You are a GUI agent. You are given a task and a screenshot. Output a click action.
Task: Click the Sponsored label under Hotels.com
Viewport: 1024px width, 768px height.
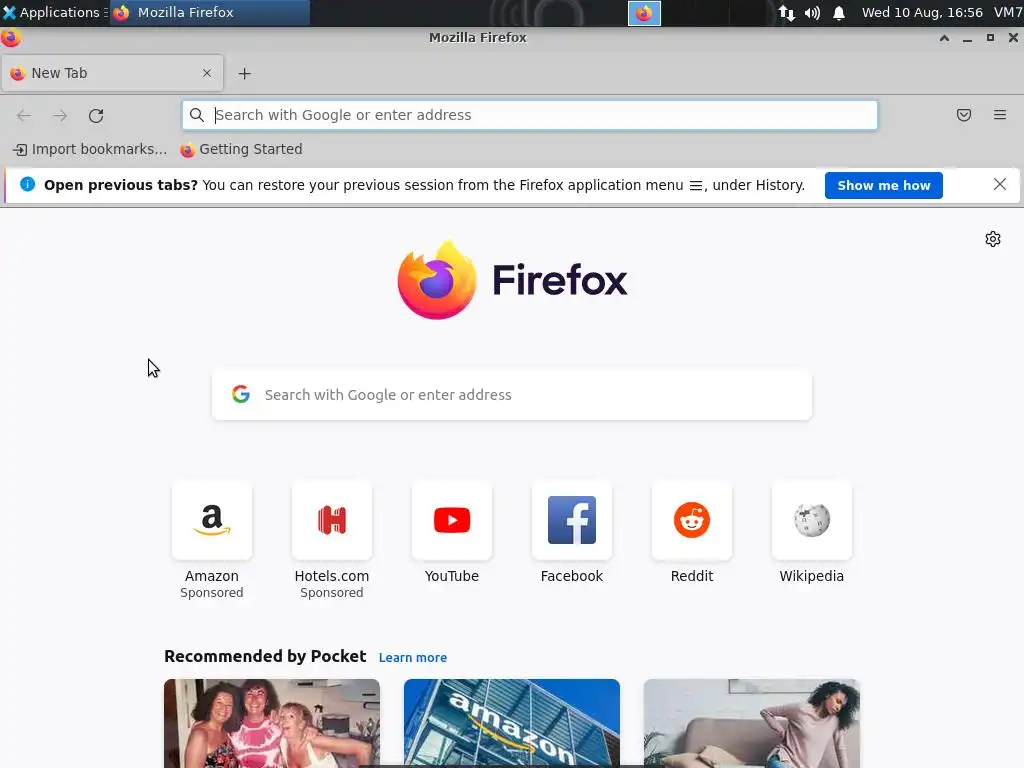[x=332, y=593]
